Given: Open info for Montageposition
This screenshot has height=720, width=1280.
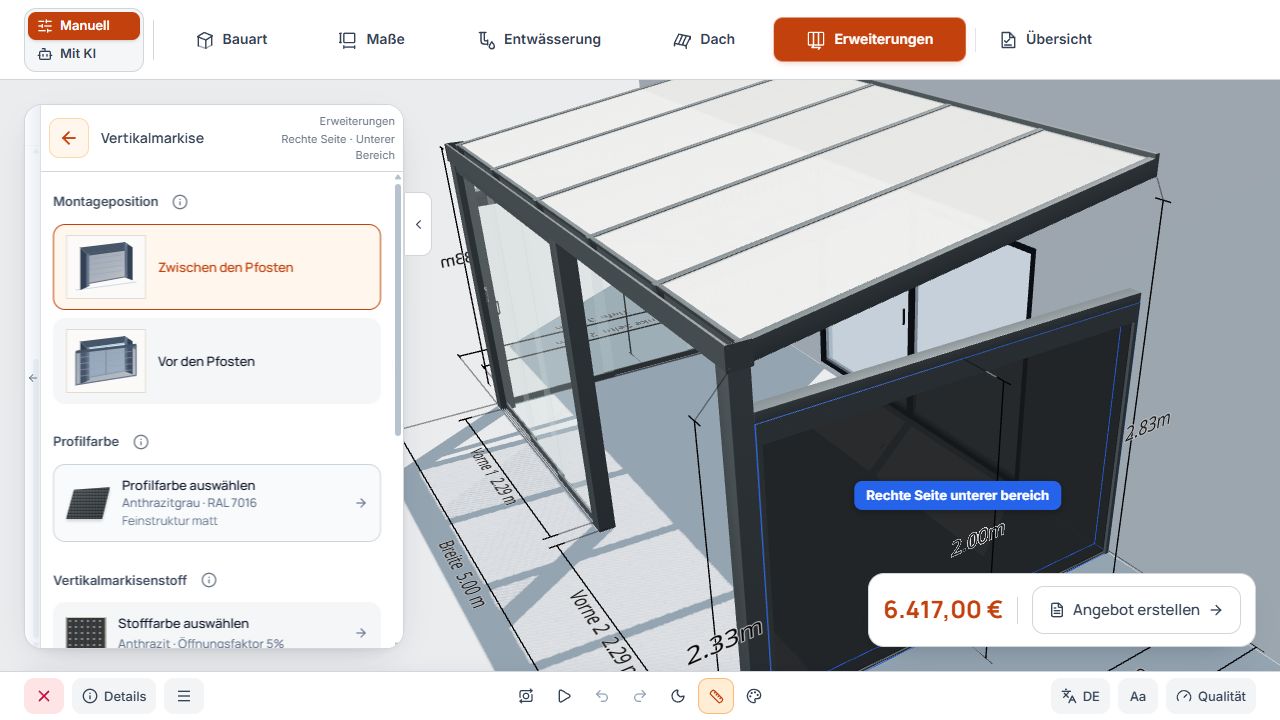Looking at the screenshot, I should (x=180, y=202).
